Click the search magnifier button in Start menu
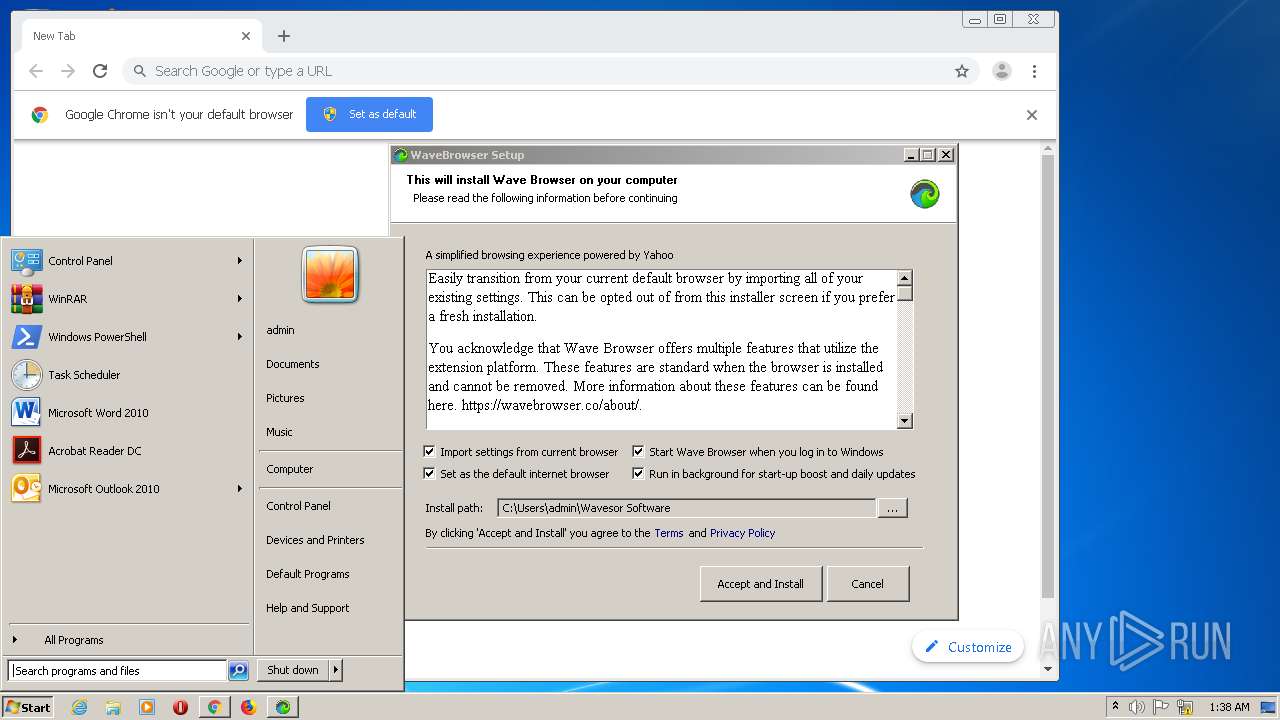The height and width of the screenshot is (720, 1280). tap(238, 671)
